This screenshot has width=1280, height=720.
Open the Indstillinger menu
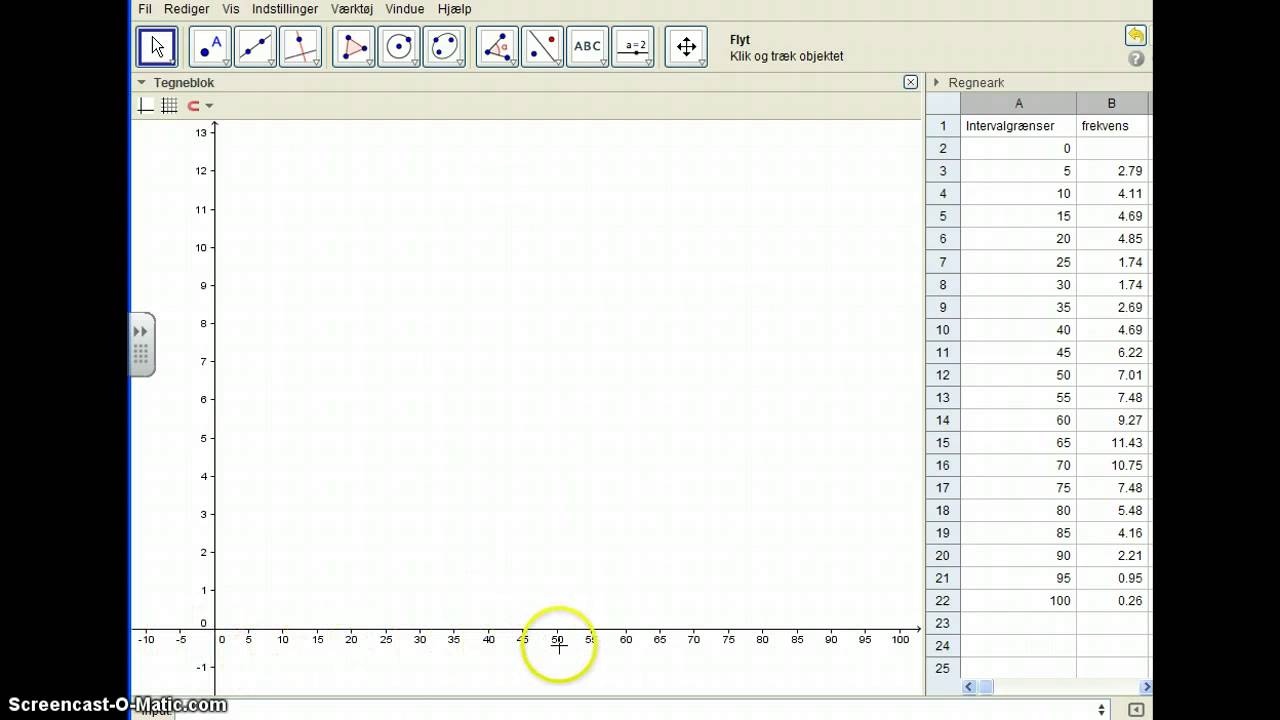click(x=285, y=9)
